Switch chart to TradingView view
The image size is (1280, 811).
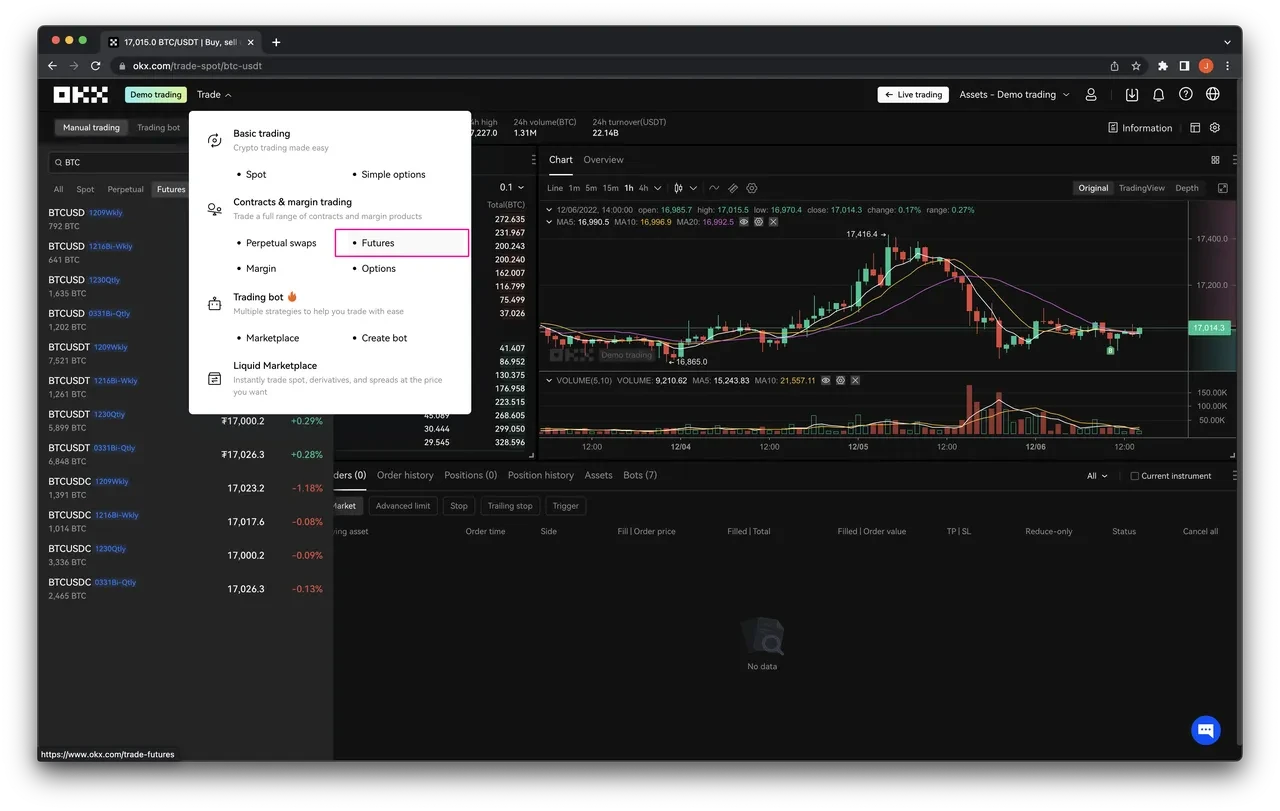click(1142, 188)
